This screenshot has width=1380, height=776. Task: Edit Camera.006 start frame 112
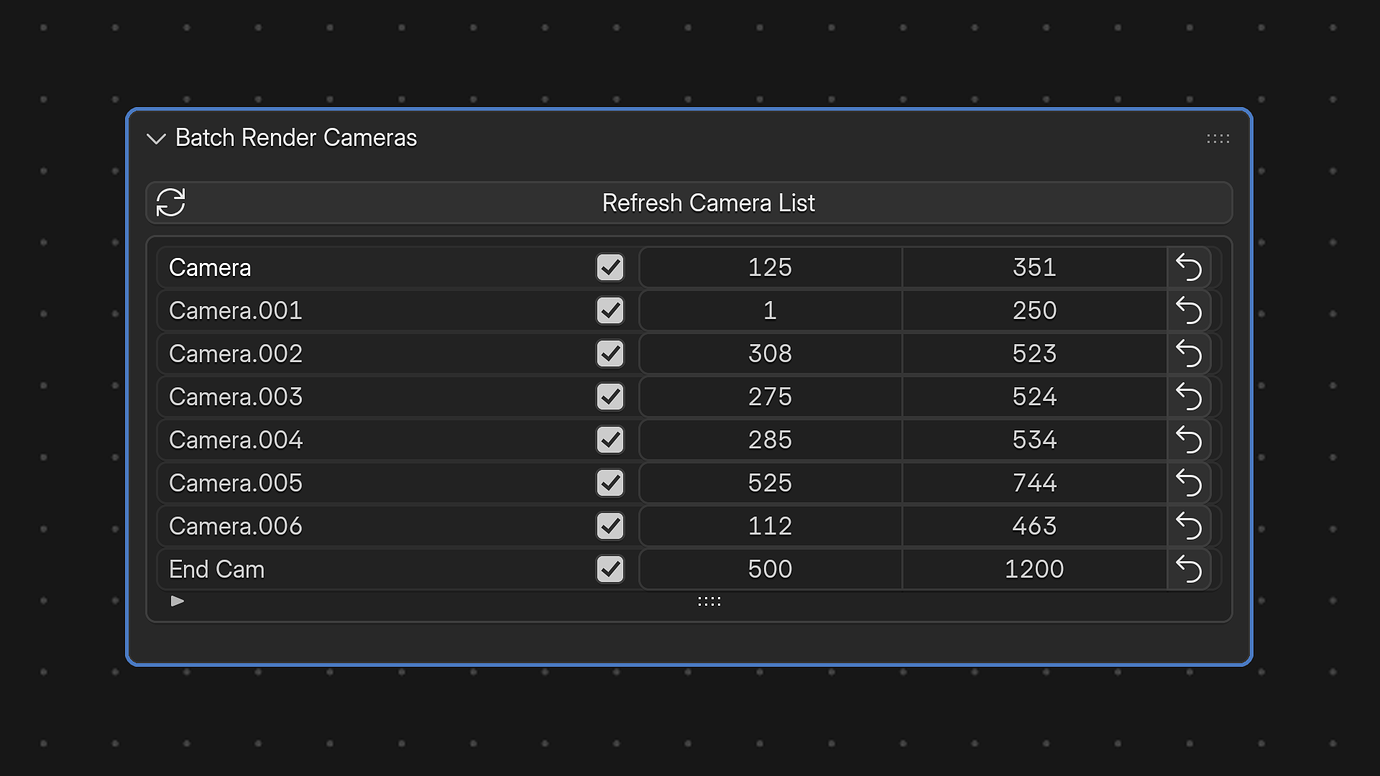click(770, 526)
